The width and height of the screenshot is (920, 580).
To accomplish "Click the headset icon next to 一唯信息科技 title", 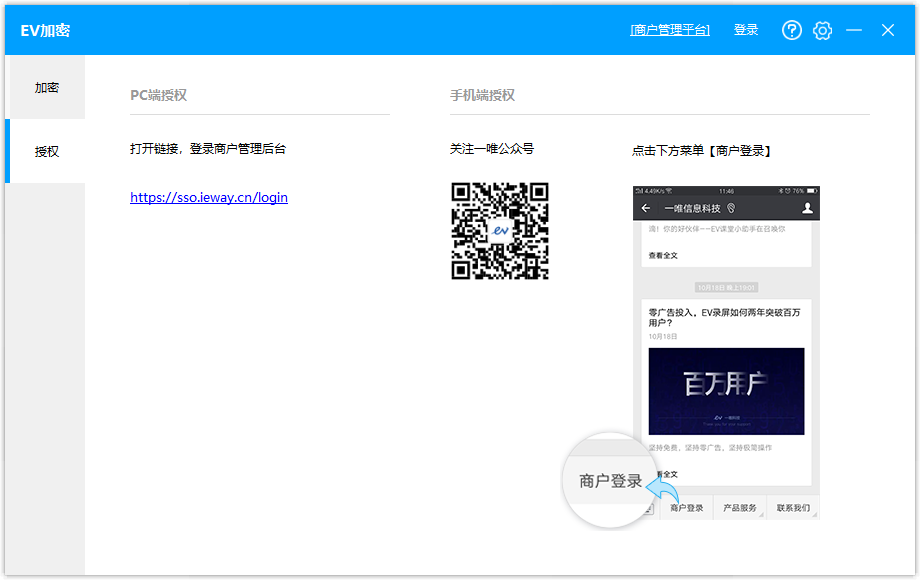I will (x=731, y=207).
